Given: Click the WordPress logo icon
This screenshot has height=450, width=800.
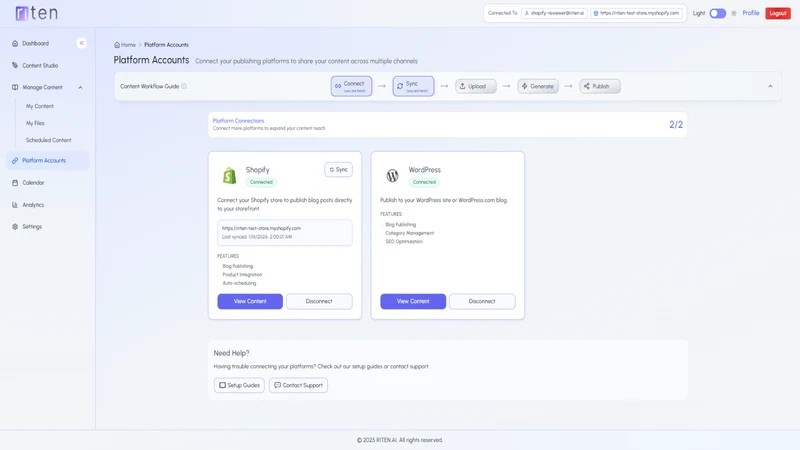Looking at the screenshot, I should point(392,176).
